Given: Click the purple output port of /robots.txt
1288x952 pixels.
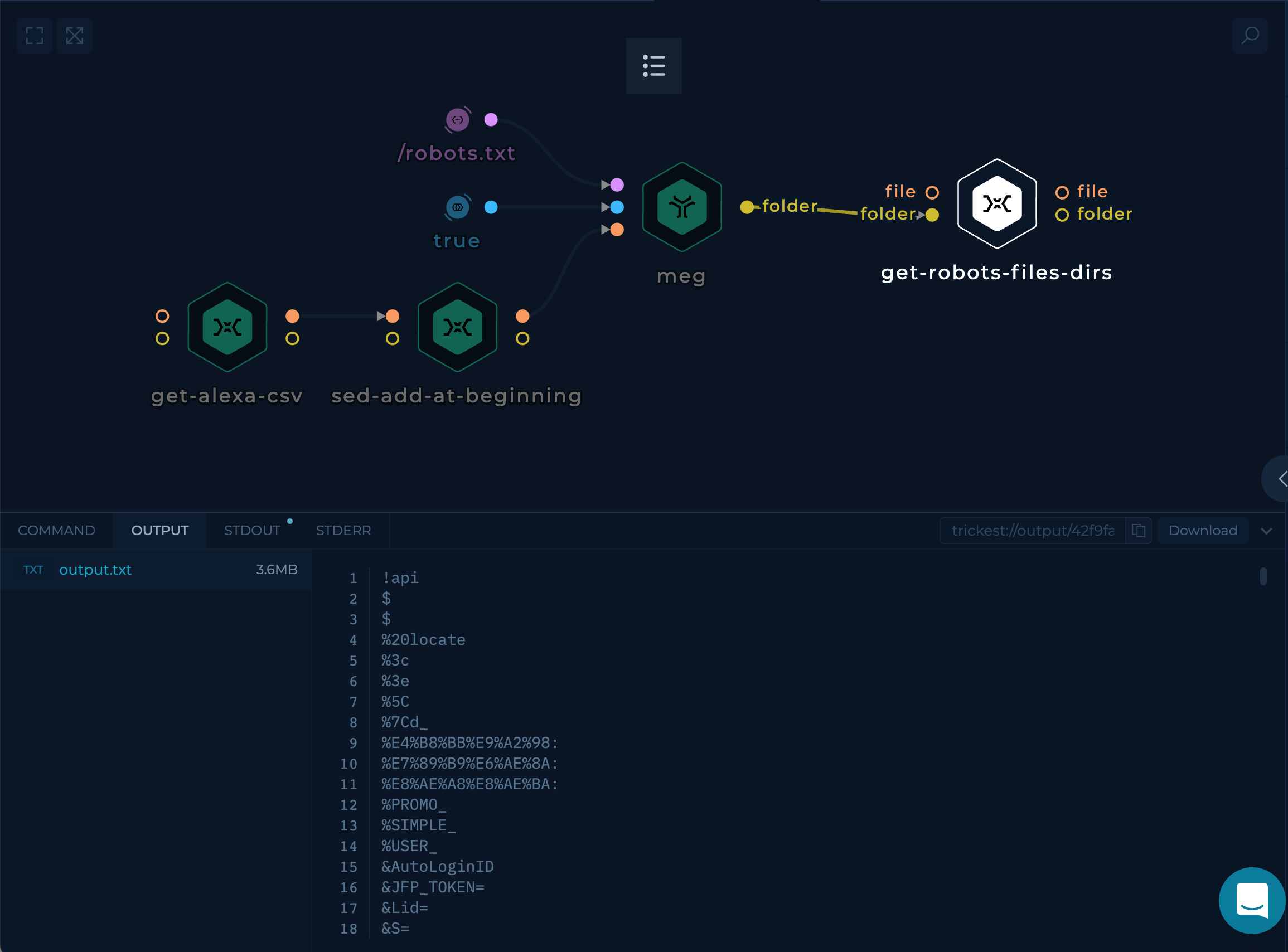Looking at the screenshot, I should tap(491, 119).
